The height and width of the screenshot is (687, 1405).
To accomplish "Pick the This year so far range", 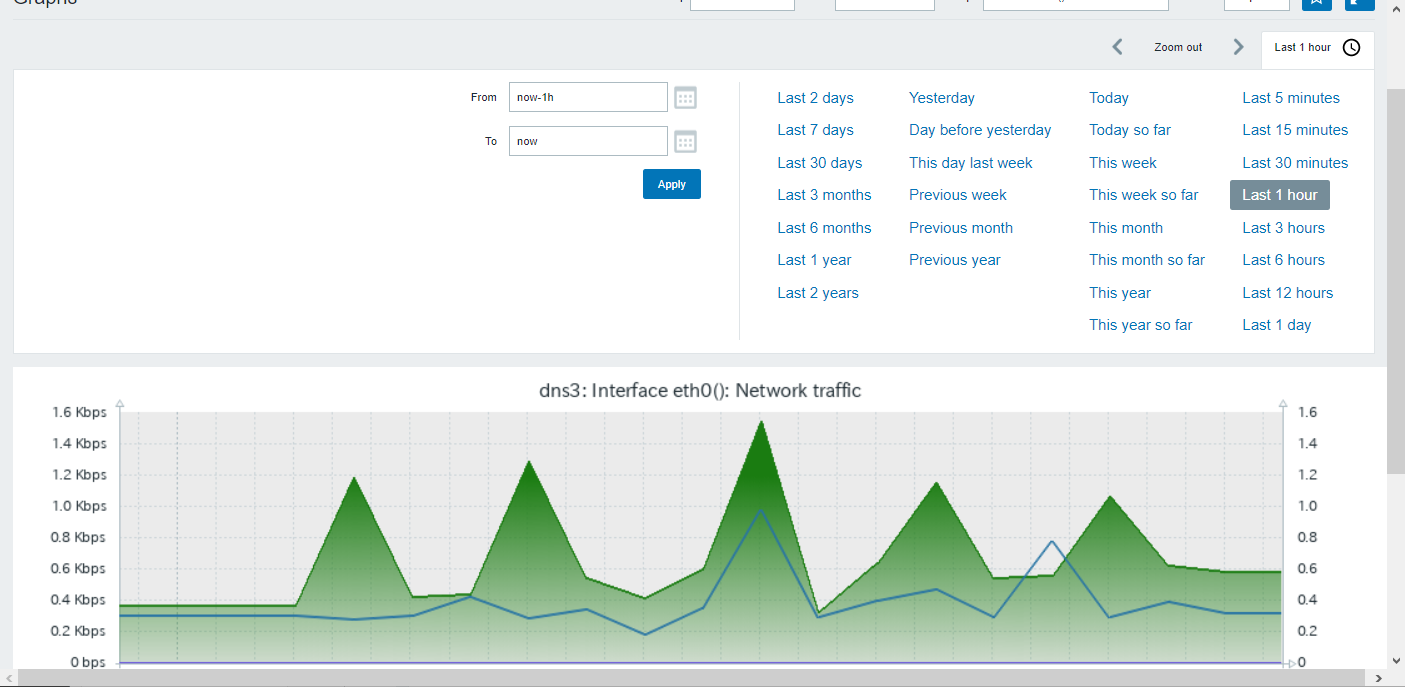I will pos(1140,325).
